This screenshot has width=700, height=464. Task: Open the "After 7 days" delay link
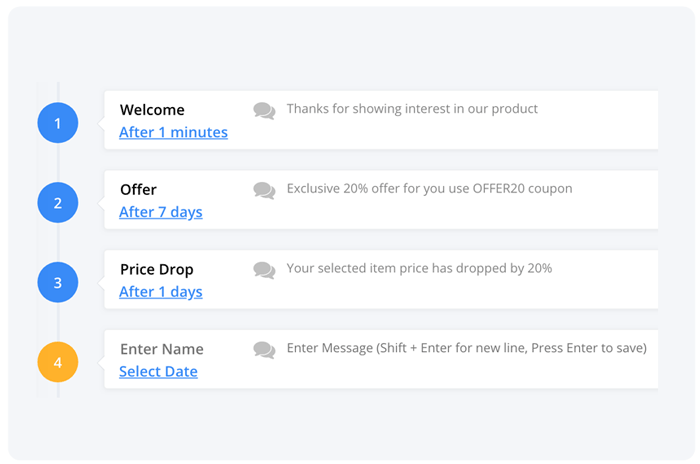[x=160, y=212]
